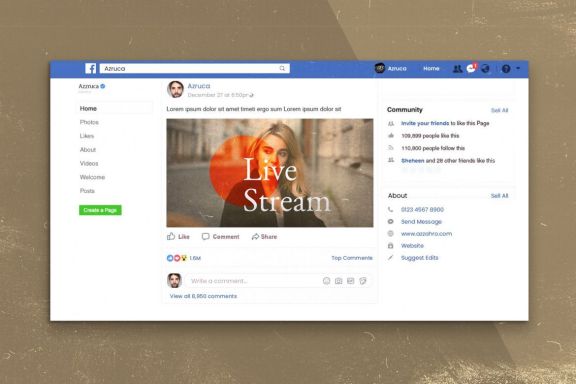The image size is (576, 384).
Task: Click the green Create a Page button
Action: click(x=100, y=210)
